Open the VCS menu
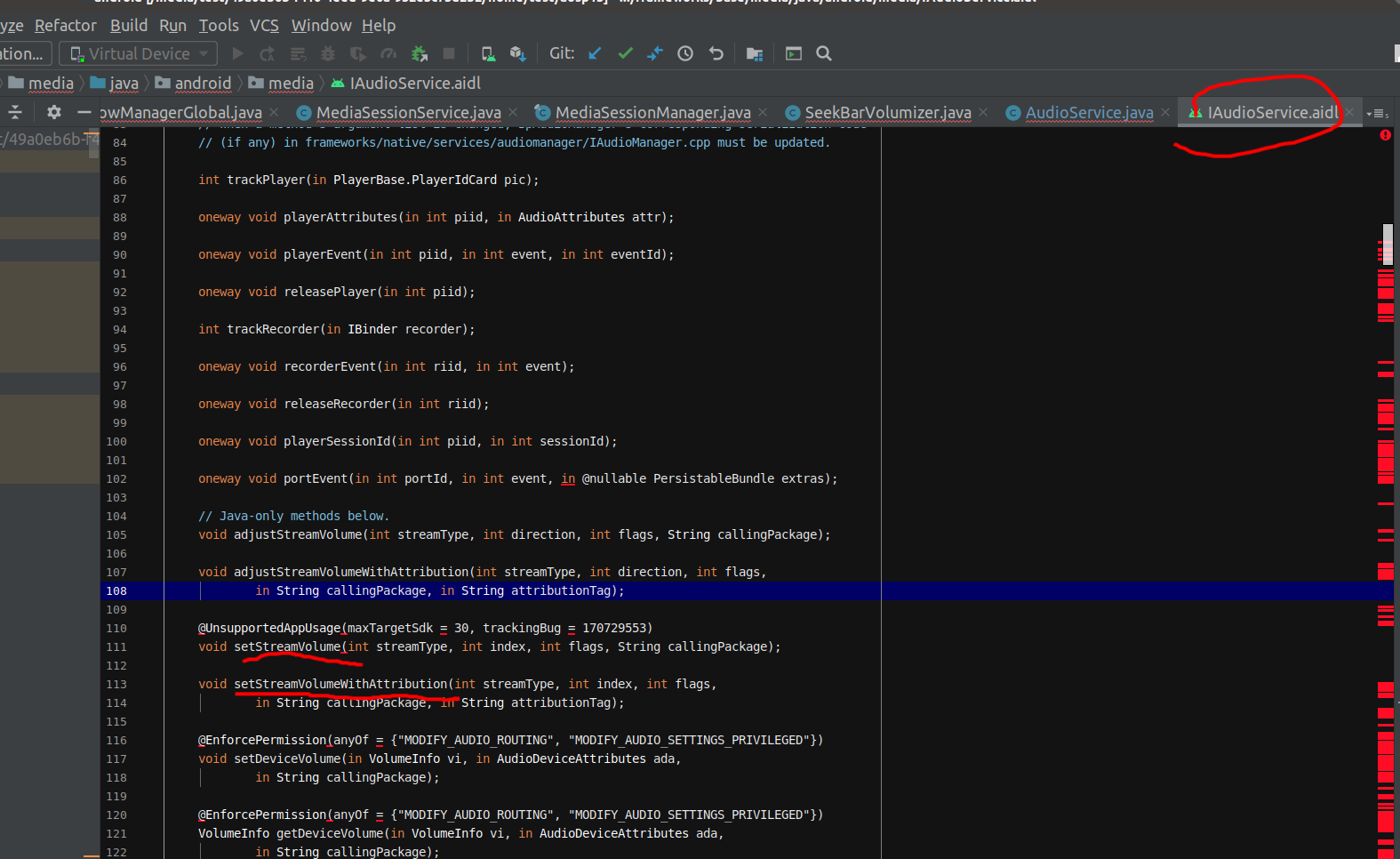The height and width of the screenshot is (859, 1400). [x=264, y=25]
